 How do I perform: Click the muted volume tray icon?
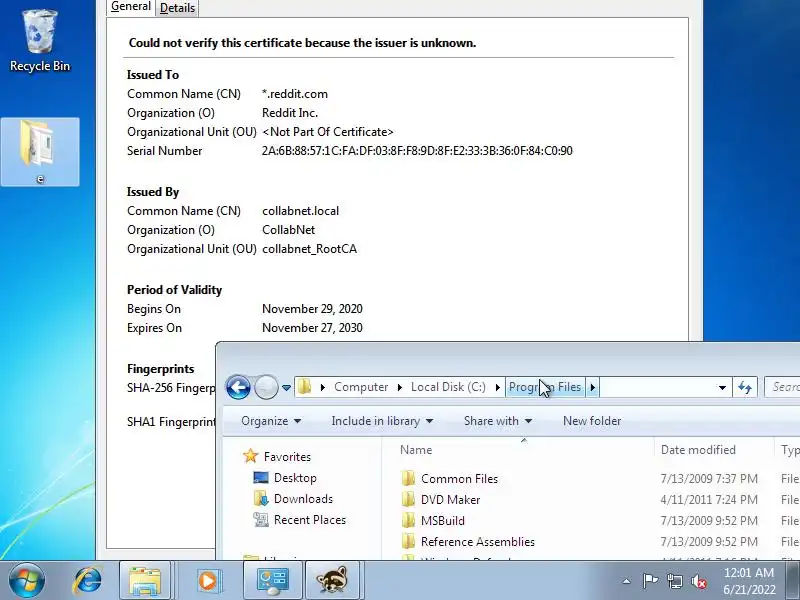point(699,581)
